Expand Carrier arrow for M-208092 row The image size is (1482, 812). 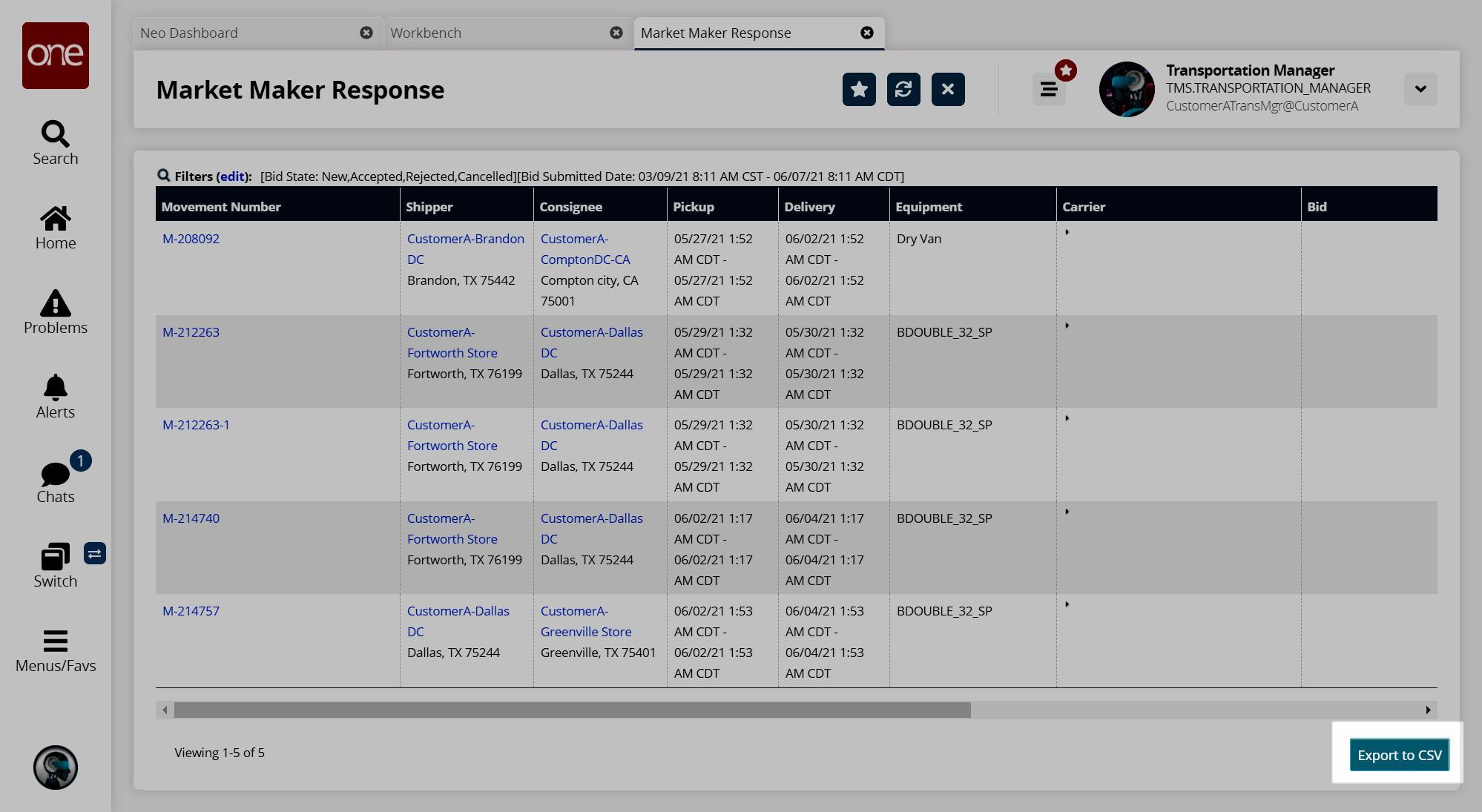(1067, 232)
